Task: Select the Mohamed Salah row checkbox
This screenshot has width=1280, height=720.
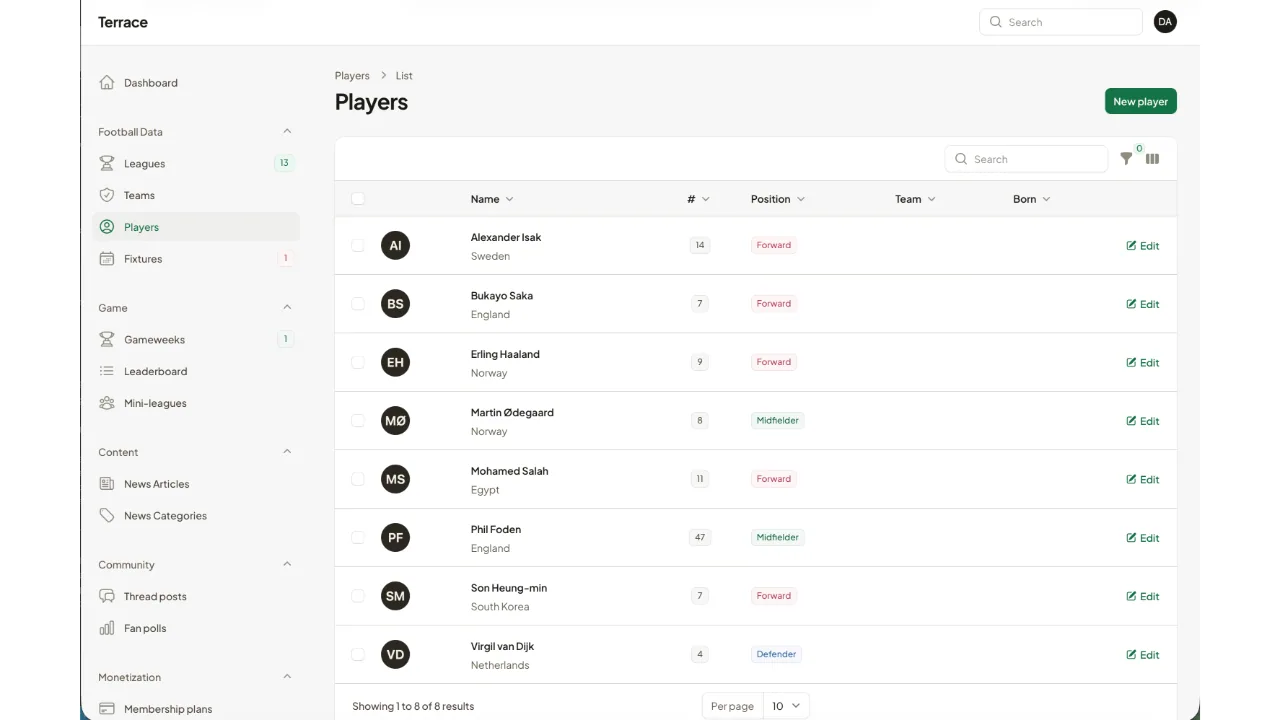Action: pos(358,479)
